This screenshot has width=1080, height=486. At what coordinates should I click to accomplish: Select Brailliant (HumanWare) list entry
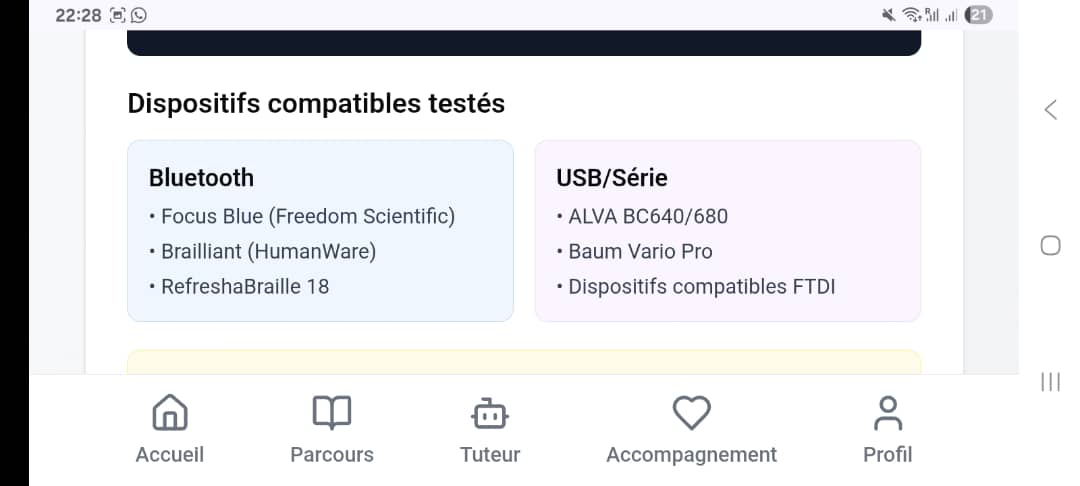pos(268,251)
